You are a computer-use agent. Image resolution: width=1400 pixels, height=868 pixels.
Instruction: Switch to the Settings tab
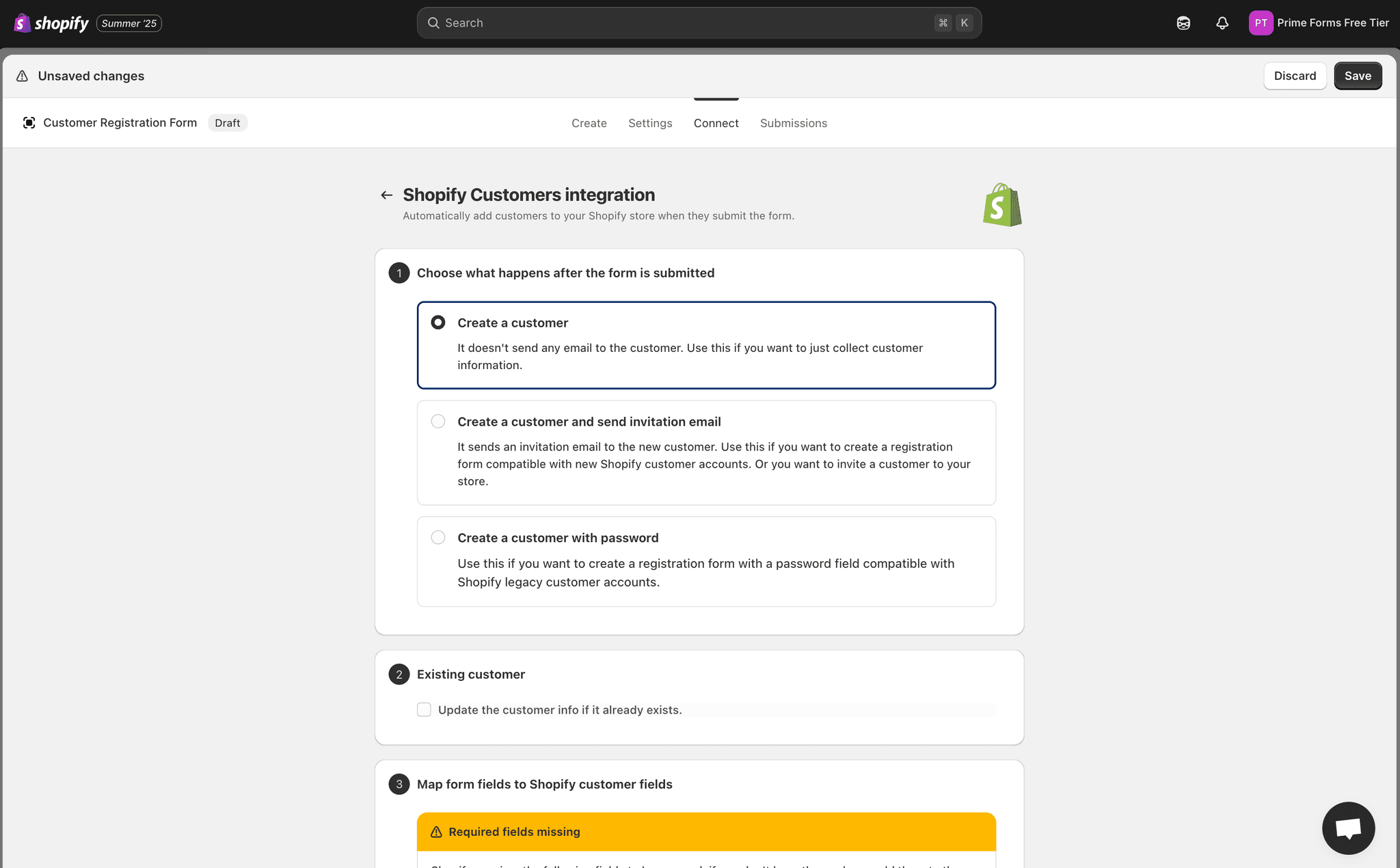pos(650,123)
